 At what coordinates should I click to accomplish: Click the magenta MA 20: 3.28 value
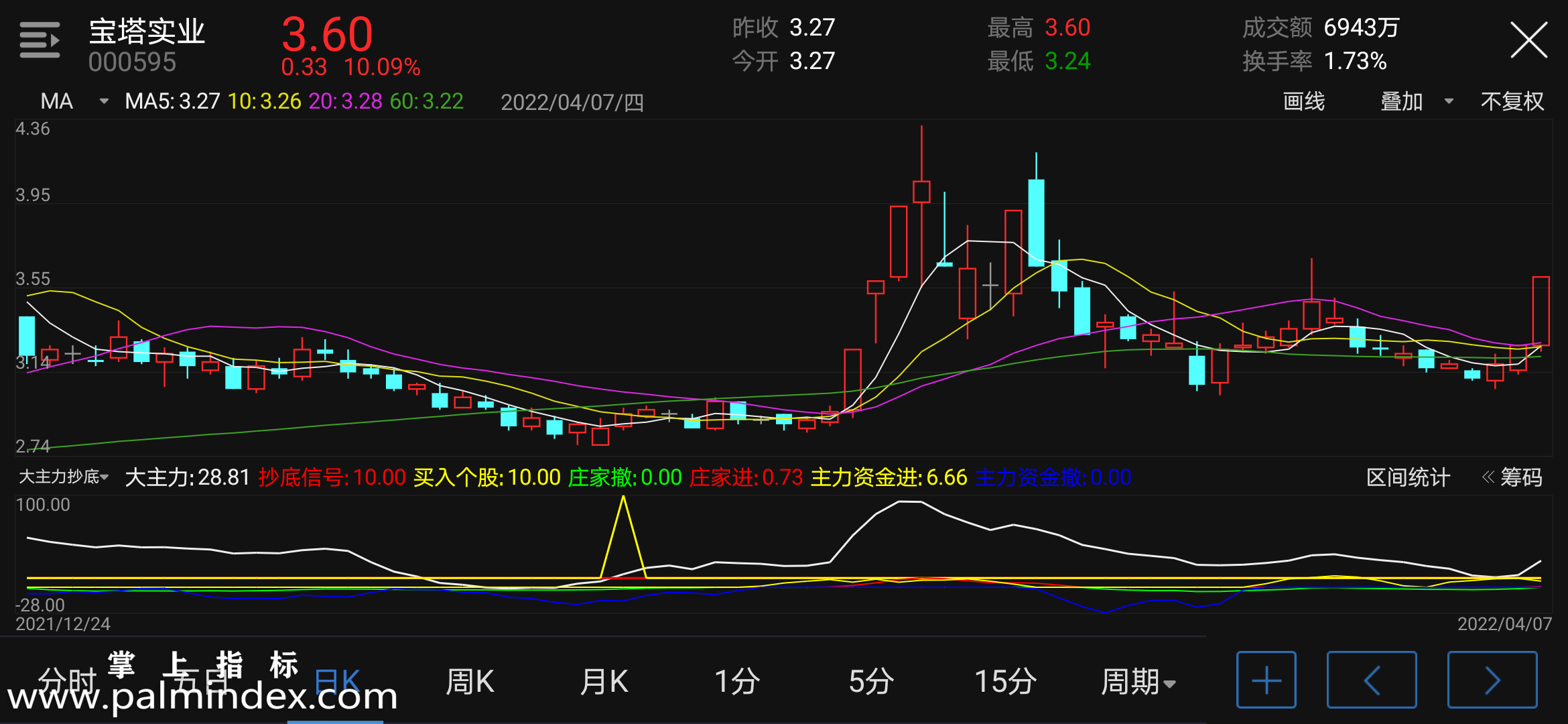tap(345, 101)
